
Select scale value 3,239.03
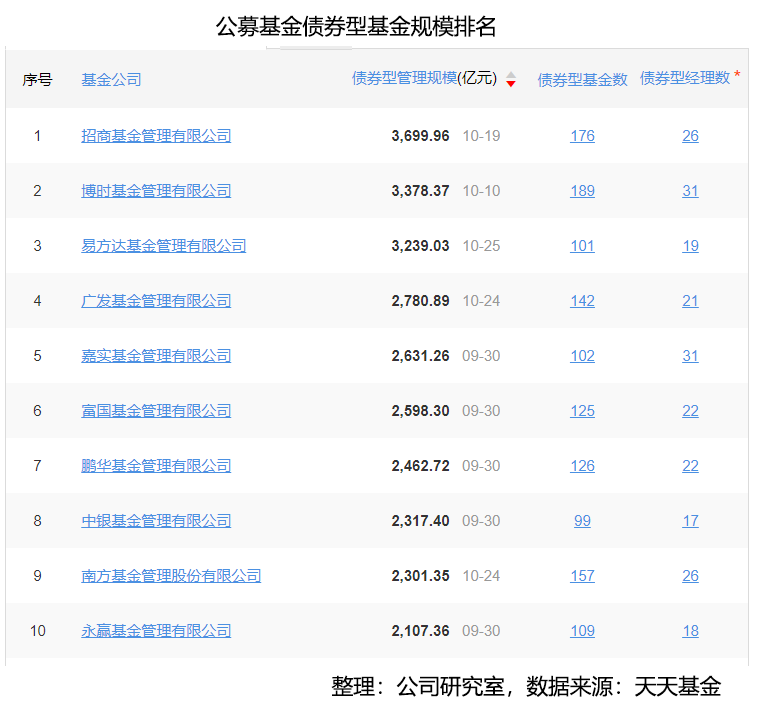click(x=420, y=246)
